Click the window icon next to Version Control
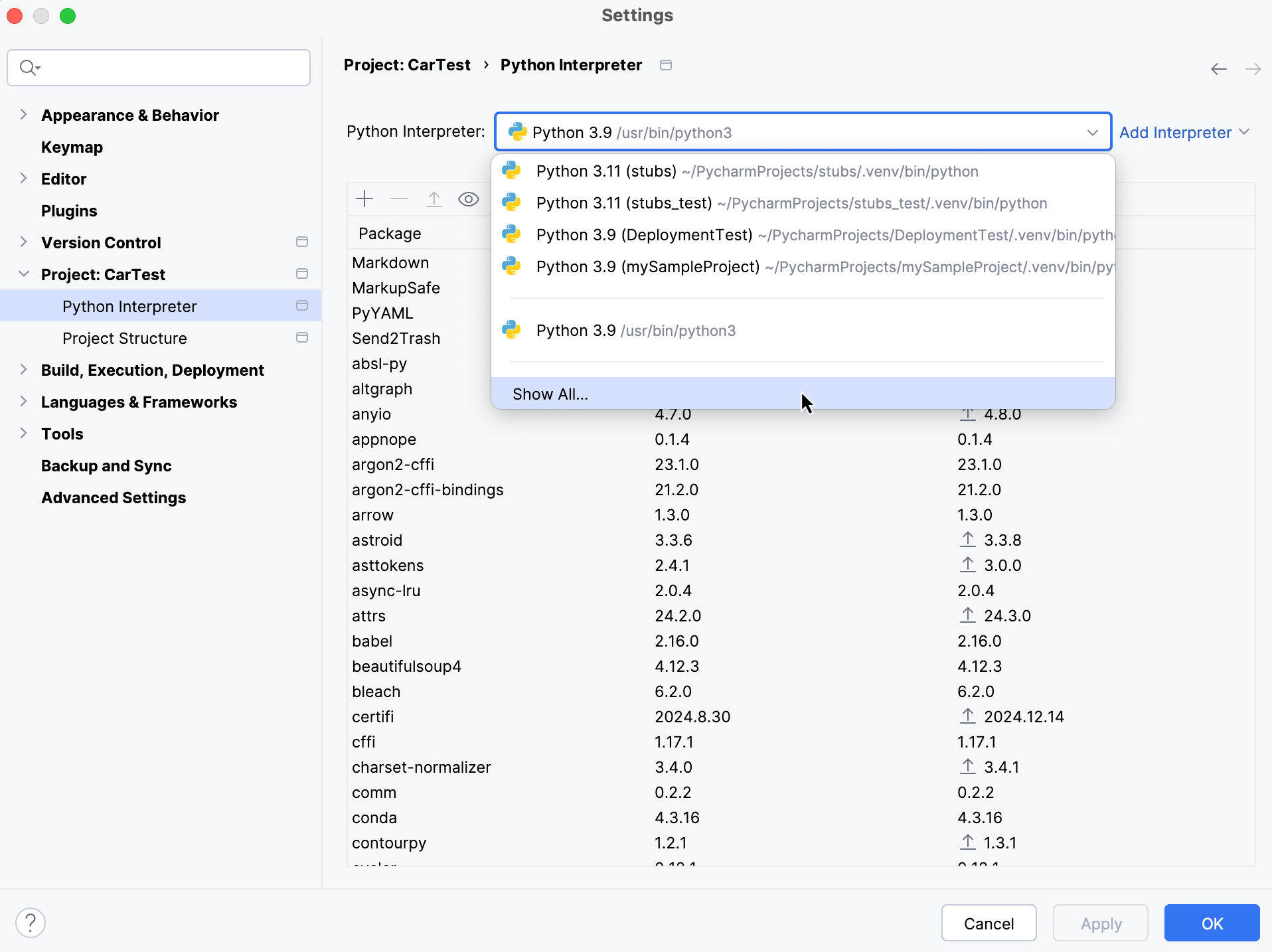The width and height of the screenshot is (1272, 952). tap(301, 242)
